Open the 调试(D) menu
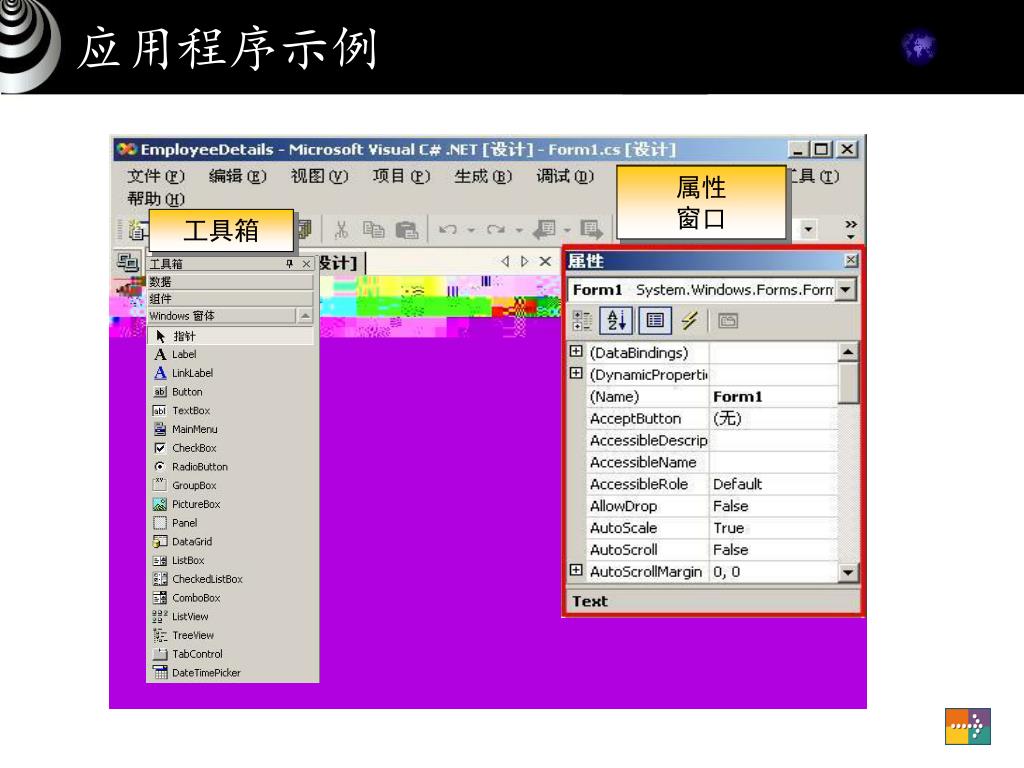This screenshot has height=768, width=1024. click(565, 176)
